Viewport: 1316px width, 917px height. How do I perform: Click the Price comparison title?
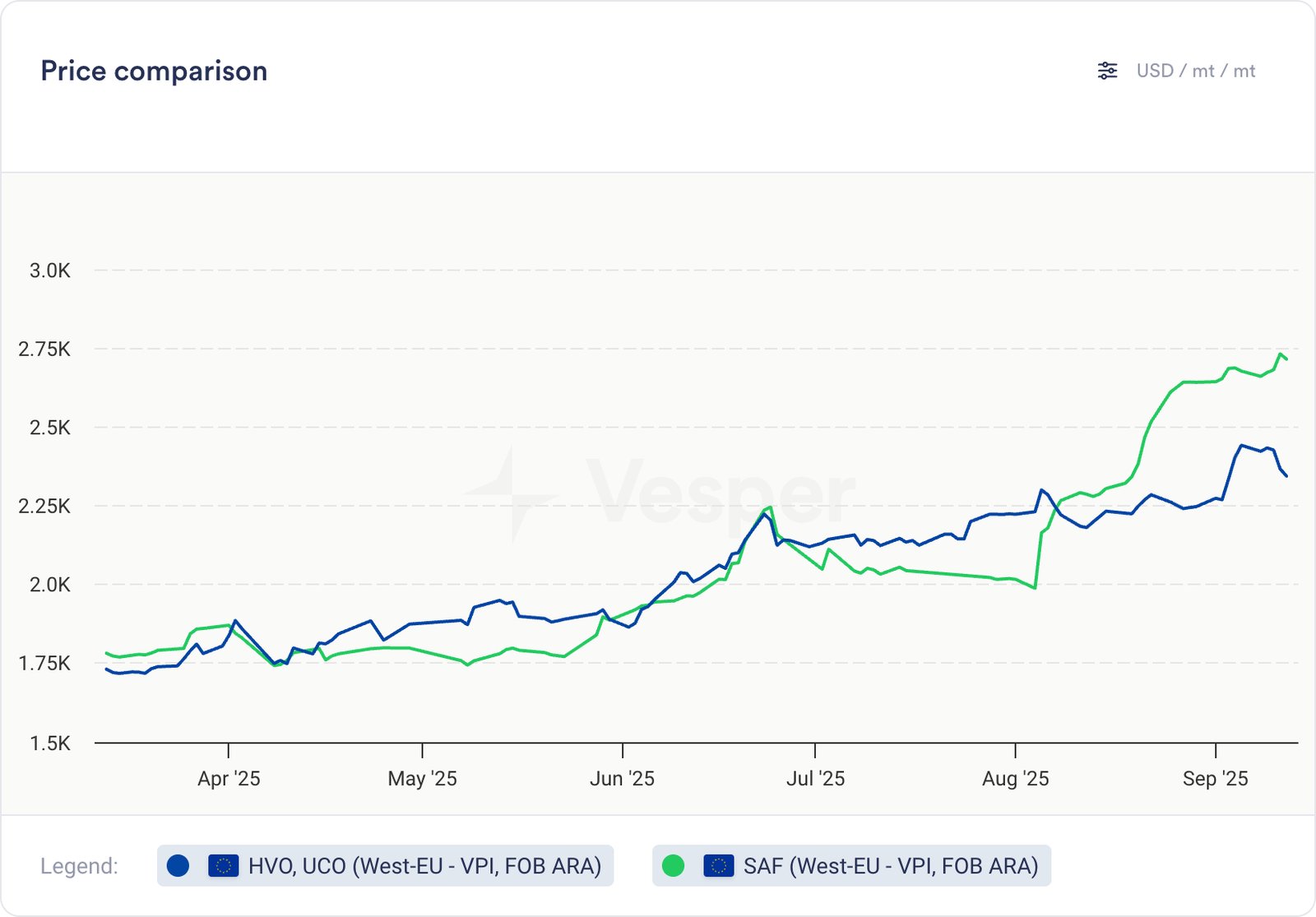[x=154, y=71]
